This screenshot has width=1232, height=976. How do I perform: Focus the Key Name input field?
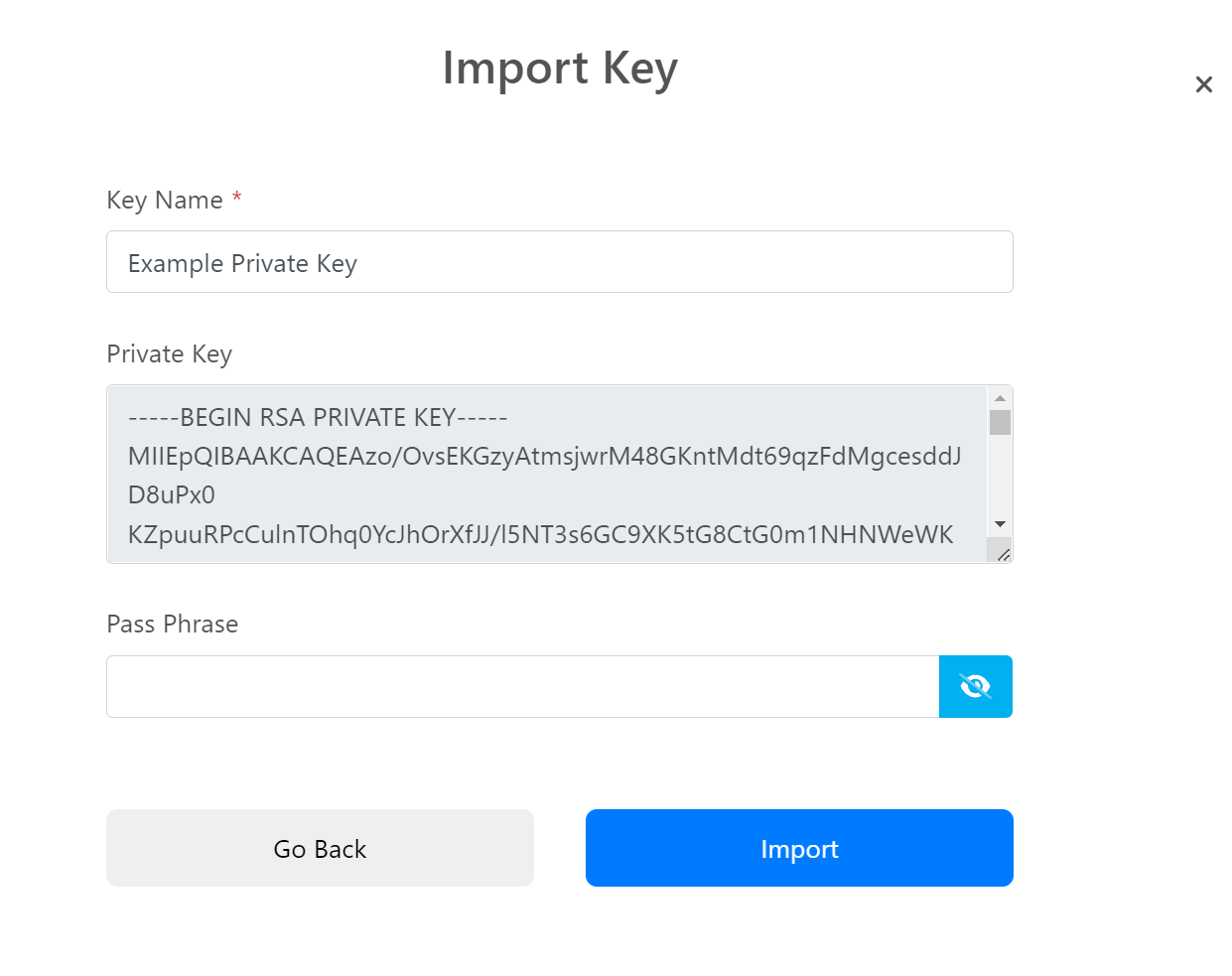click(560, 262)
